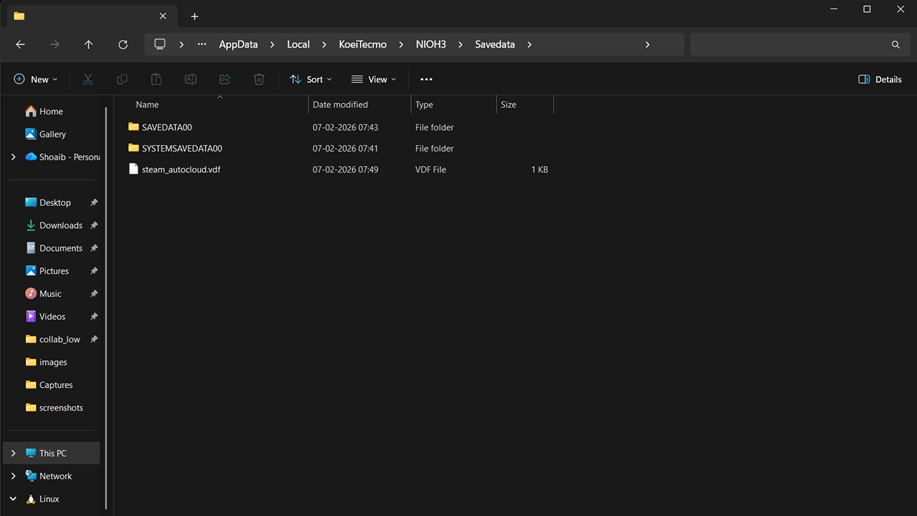Expand chevron between AppData and Local
This screenshot has width=917, height=516.
click(x=272, y=44)
